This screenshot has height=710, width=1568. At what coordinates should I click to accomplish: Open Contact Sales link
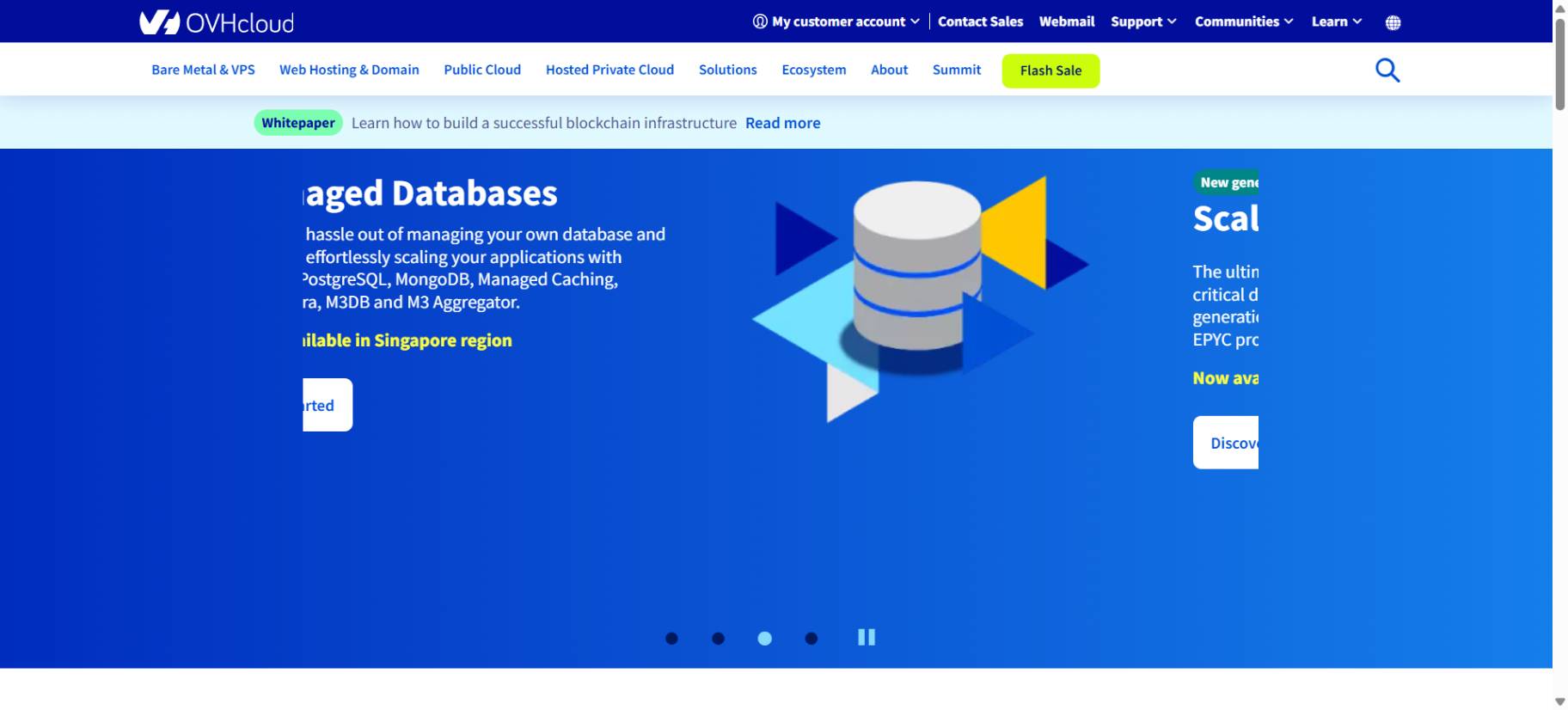980,21
